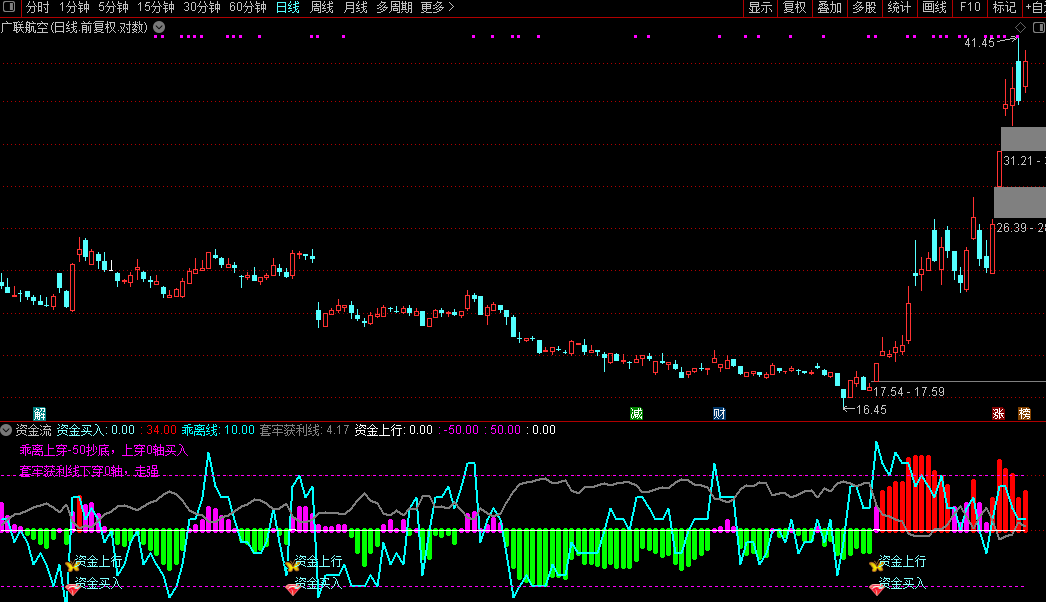1046x602 pixels.
Task: Toggle 叠加 overlay mode
Action: pos(829,8)
